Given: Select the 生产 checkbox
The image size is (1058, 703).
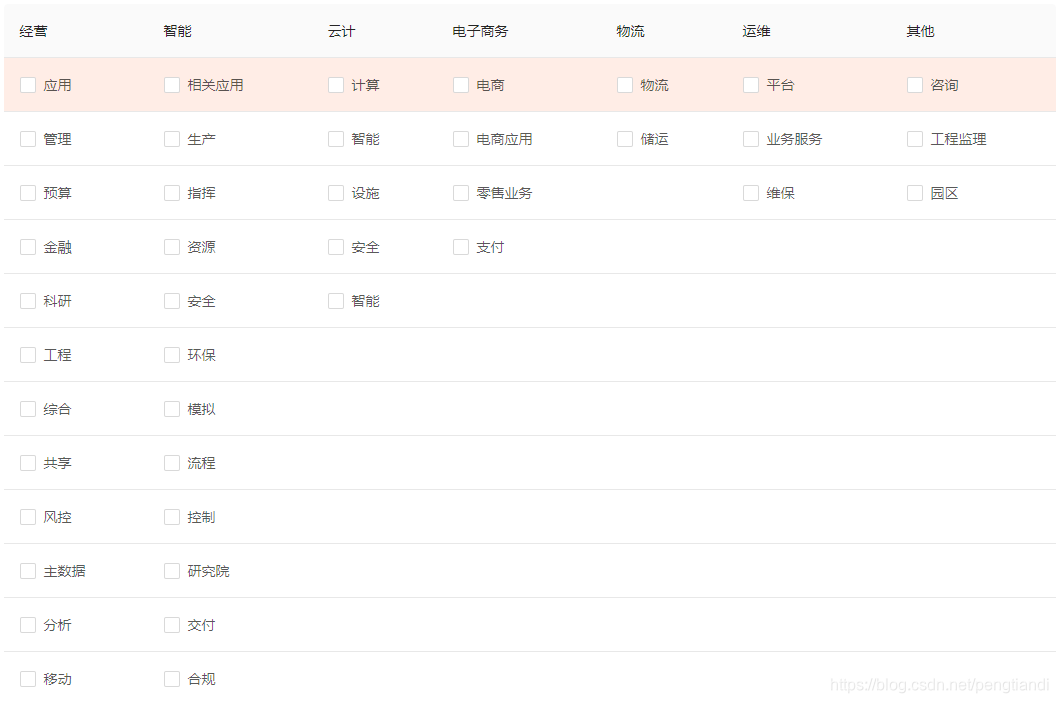Looking at the screenshot, I should tap(172, 139).
